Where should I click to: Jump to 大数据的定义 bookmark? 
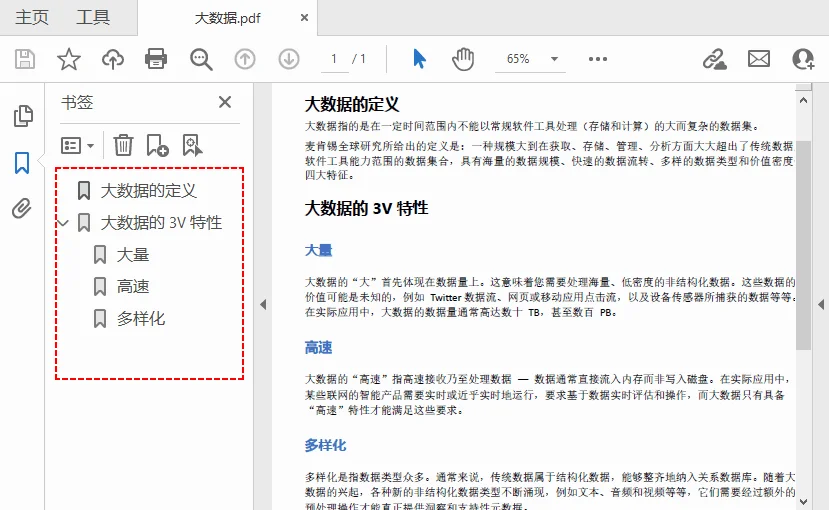[149, 191]
